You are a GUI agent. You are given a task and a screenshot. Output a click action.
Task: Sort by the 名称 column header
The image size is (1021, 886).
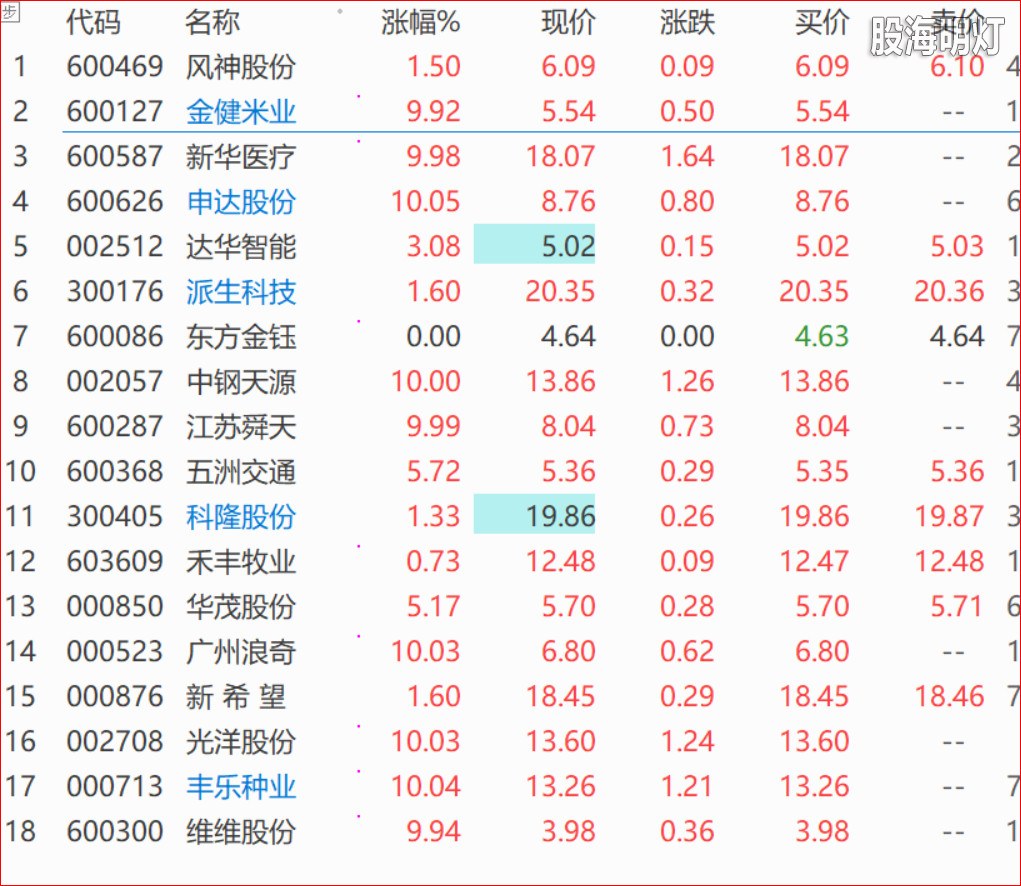(212, 22)
